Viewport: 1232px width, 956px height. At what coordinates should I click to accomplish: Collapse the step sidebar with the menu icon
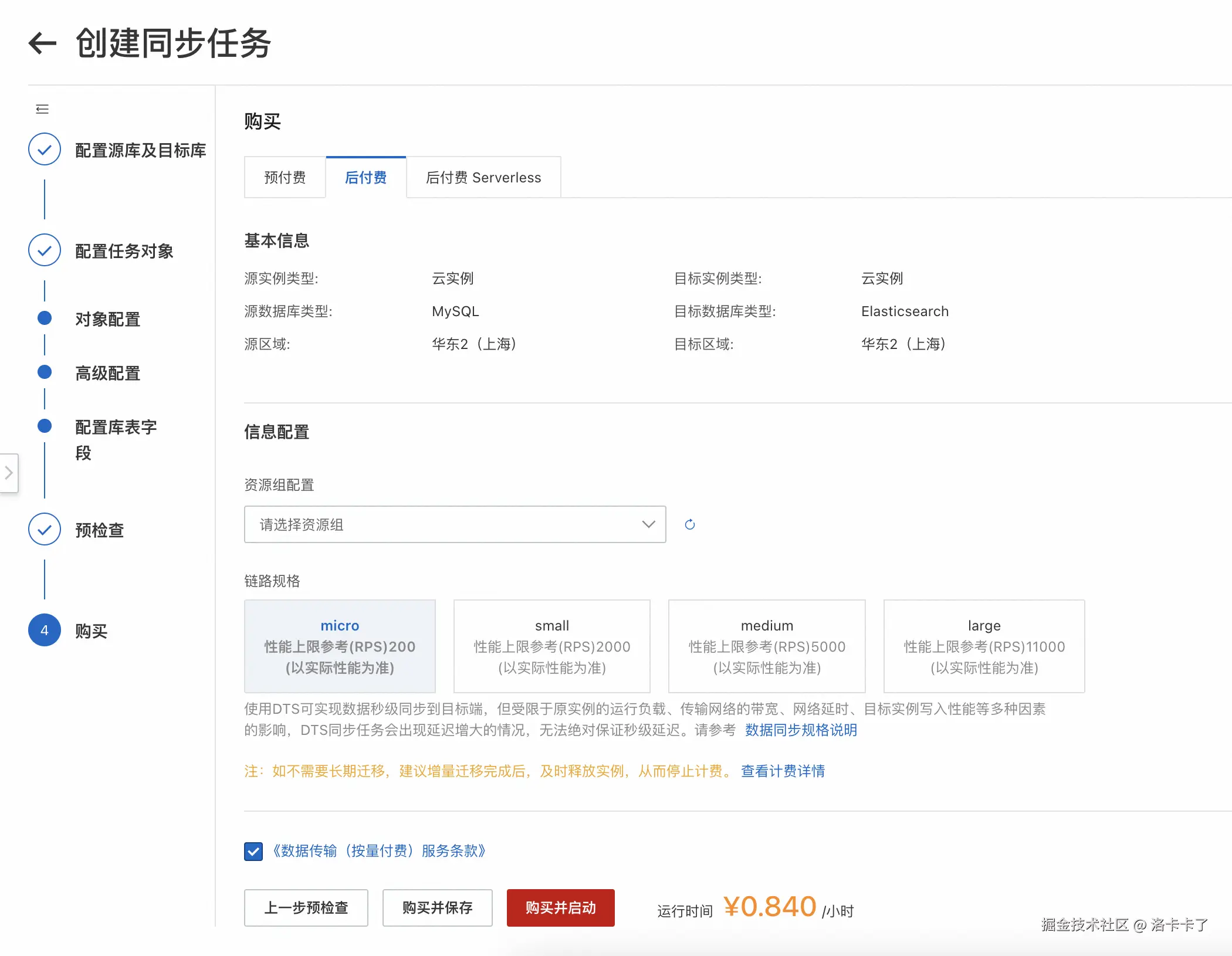coord(42,109)
